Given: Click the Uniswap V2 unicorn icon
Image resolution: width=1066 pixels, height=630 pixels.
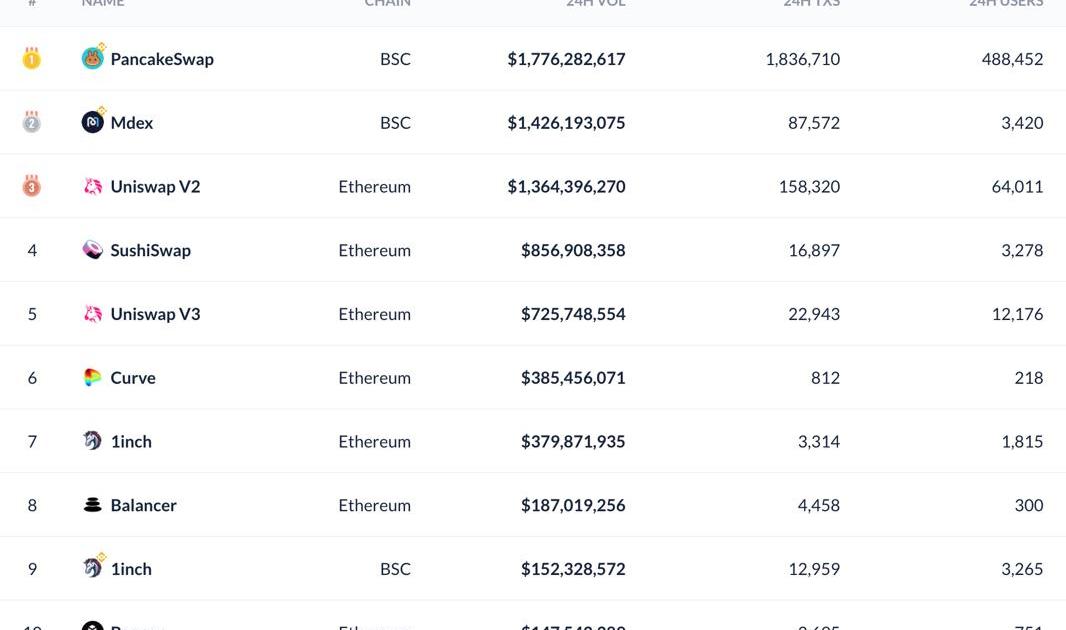Looking at the screenshot, I should [92, 186].
